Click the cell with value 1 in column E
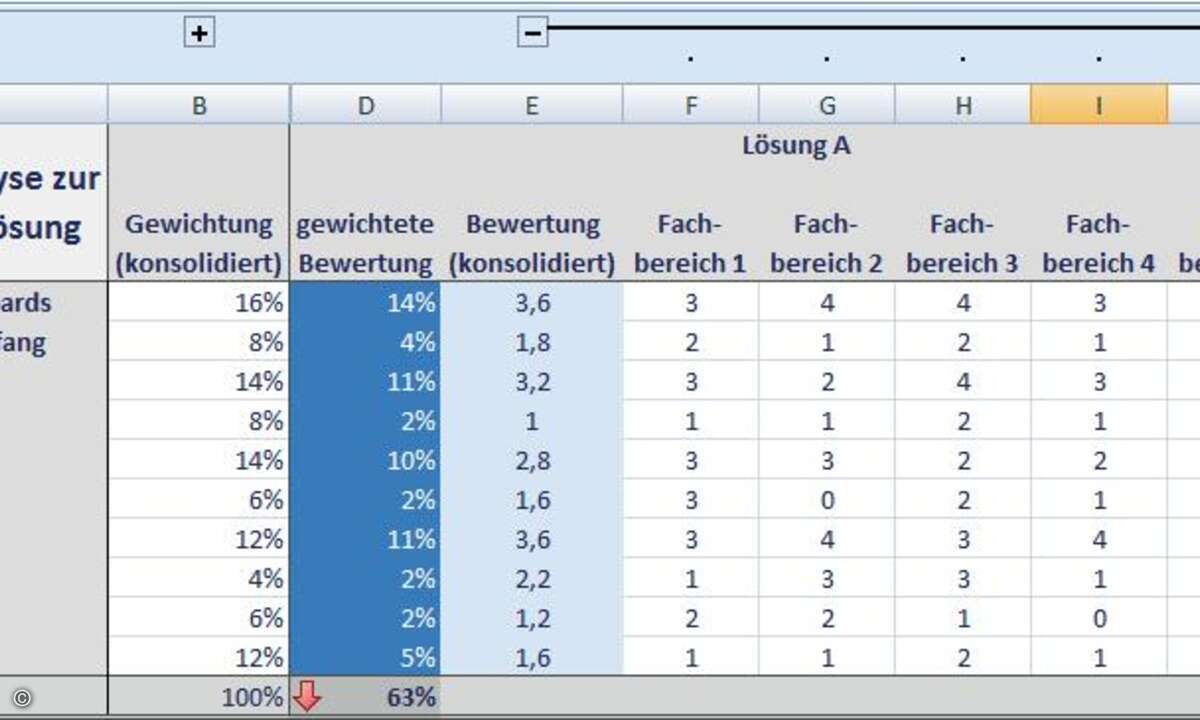1200x720 pixels. pos(531,421)
